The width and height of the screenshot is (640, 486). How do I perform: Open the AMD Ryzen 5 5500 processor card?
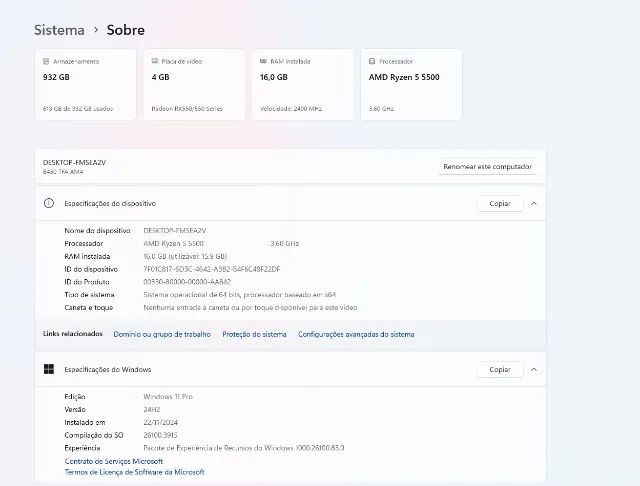point(411,84)
